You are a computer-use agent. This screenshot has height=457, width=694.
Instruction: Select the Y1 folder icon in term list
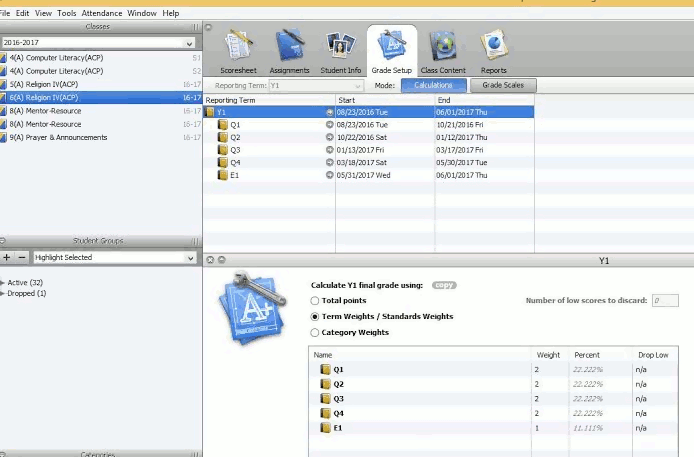[x=210, y=112]
